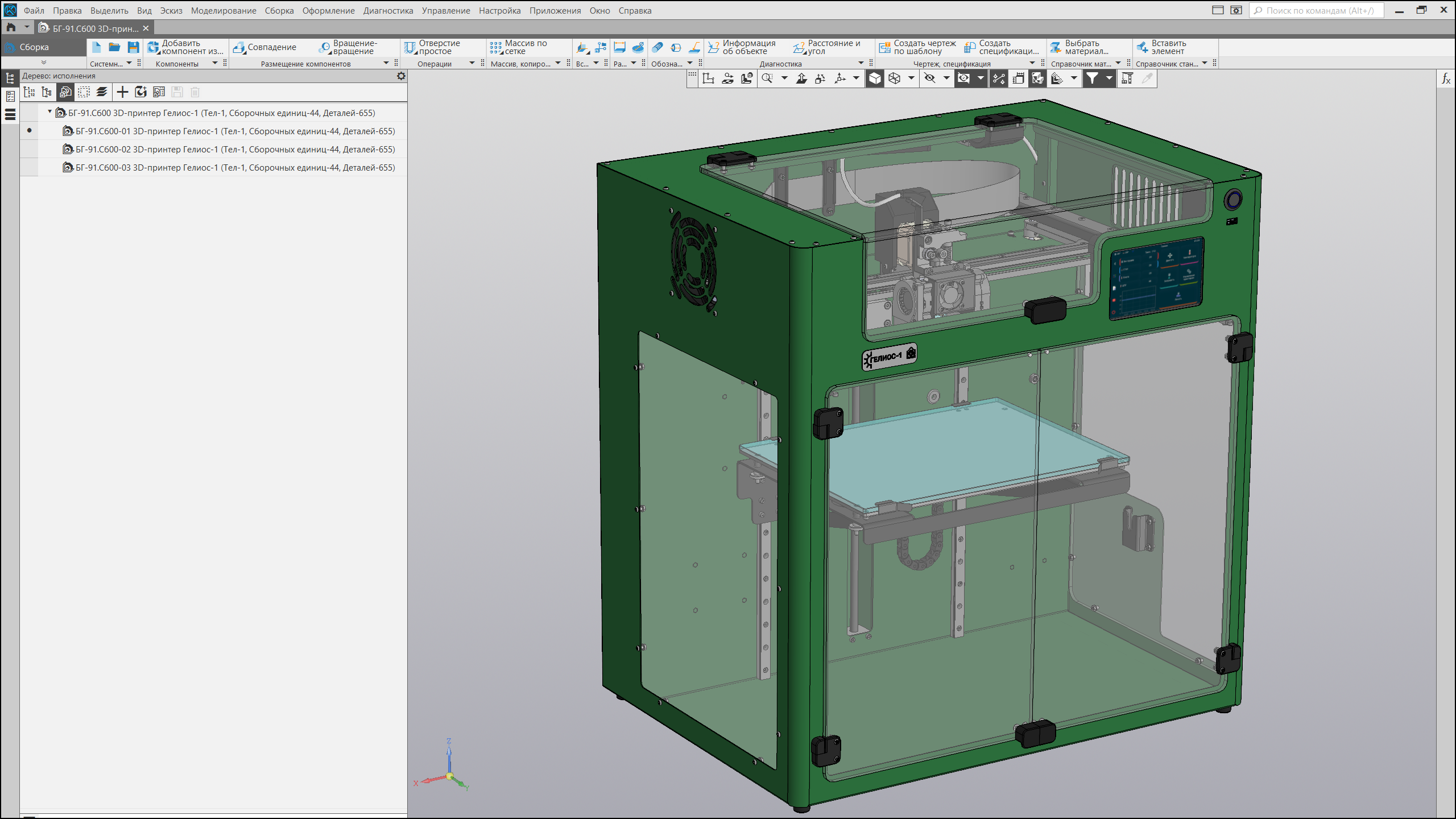Open the Диагностика menu
The width and height of the screenshot is (1456, 819).
388,10
